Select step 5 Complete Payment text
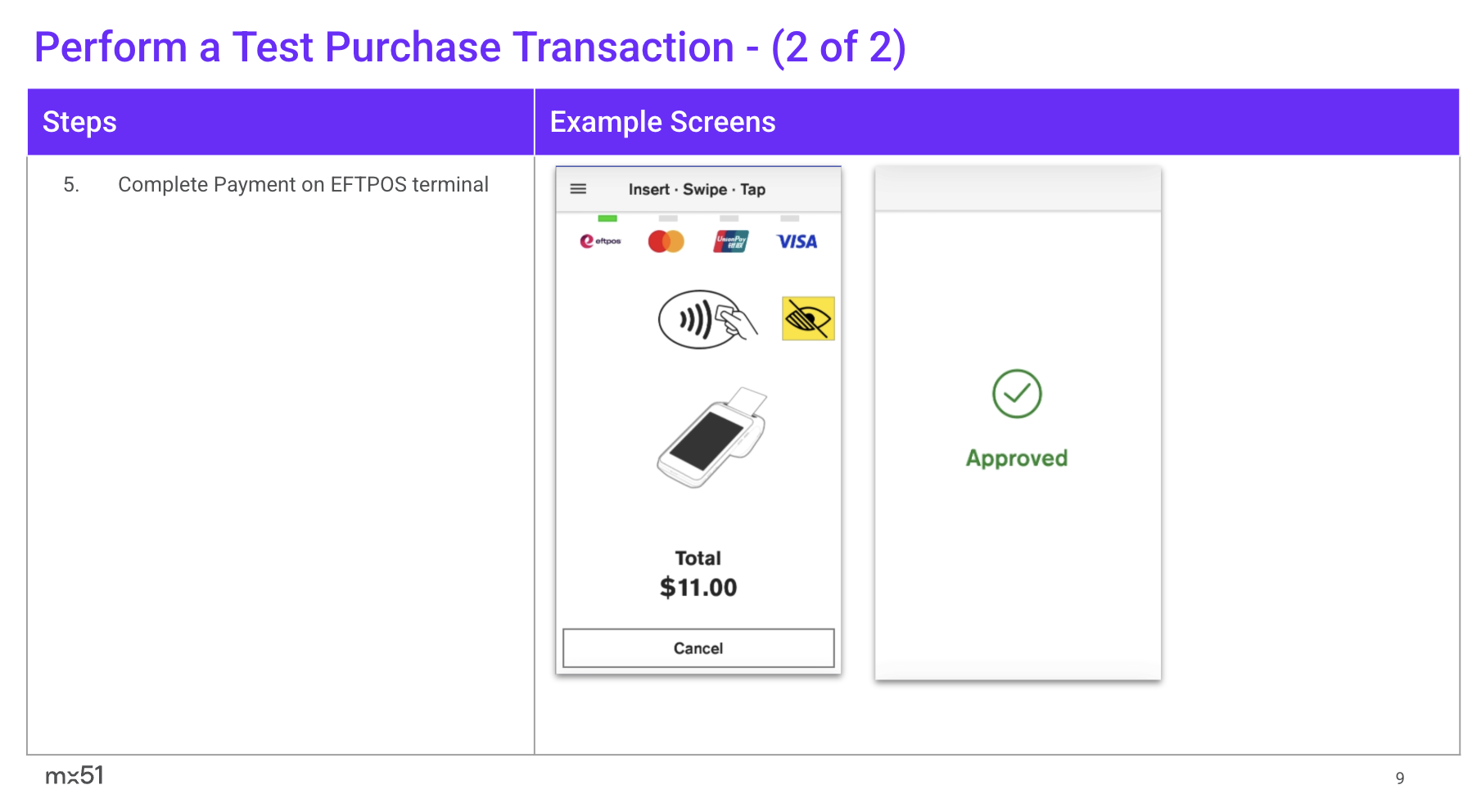This screenshot has height=812, width=1472. coord(303,184)
